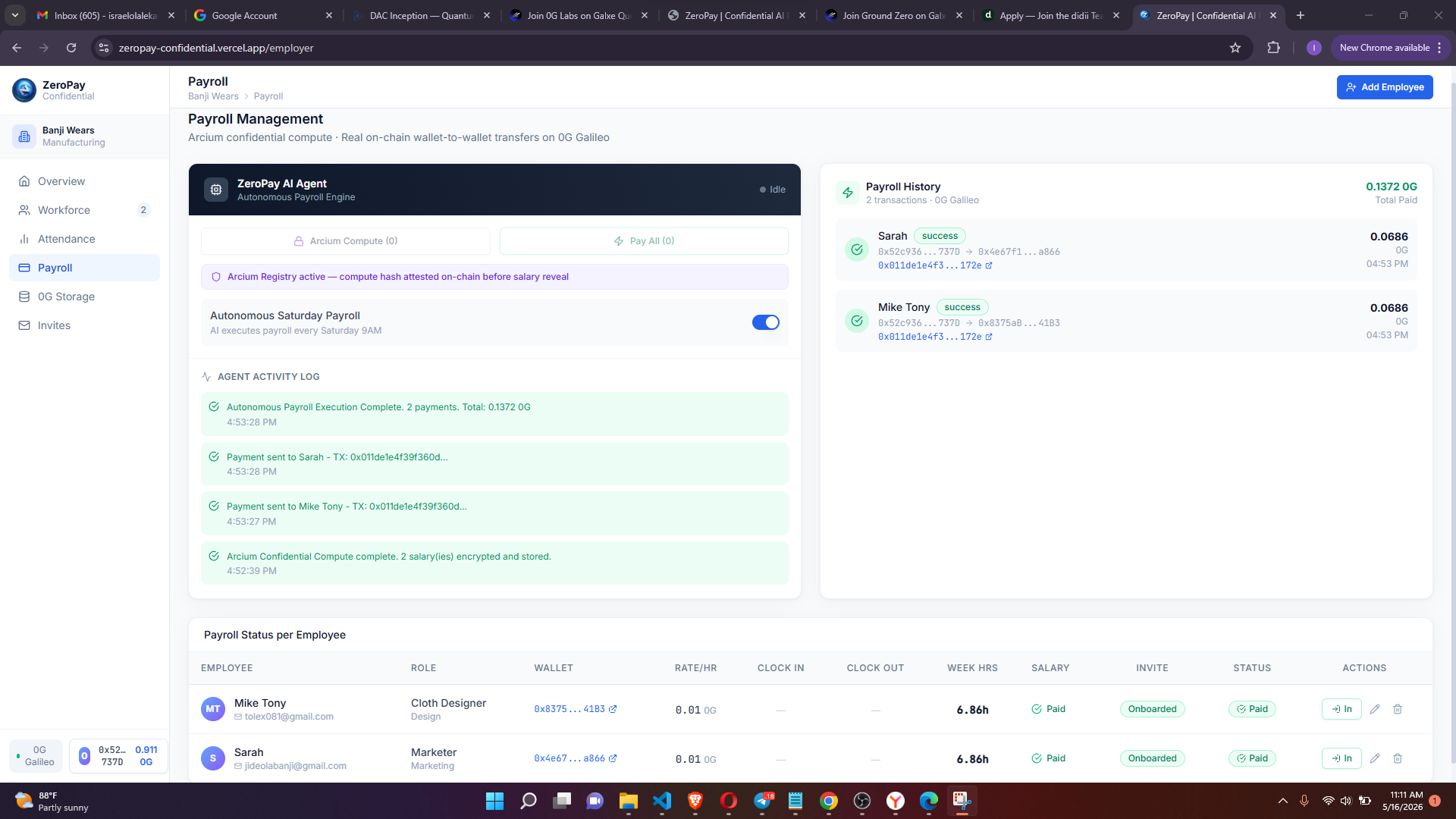Click the Autonomous Payroll Execution Complete log entry
The height and width of the screenshot is (819, 1456).
(x=494, y=414)
